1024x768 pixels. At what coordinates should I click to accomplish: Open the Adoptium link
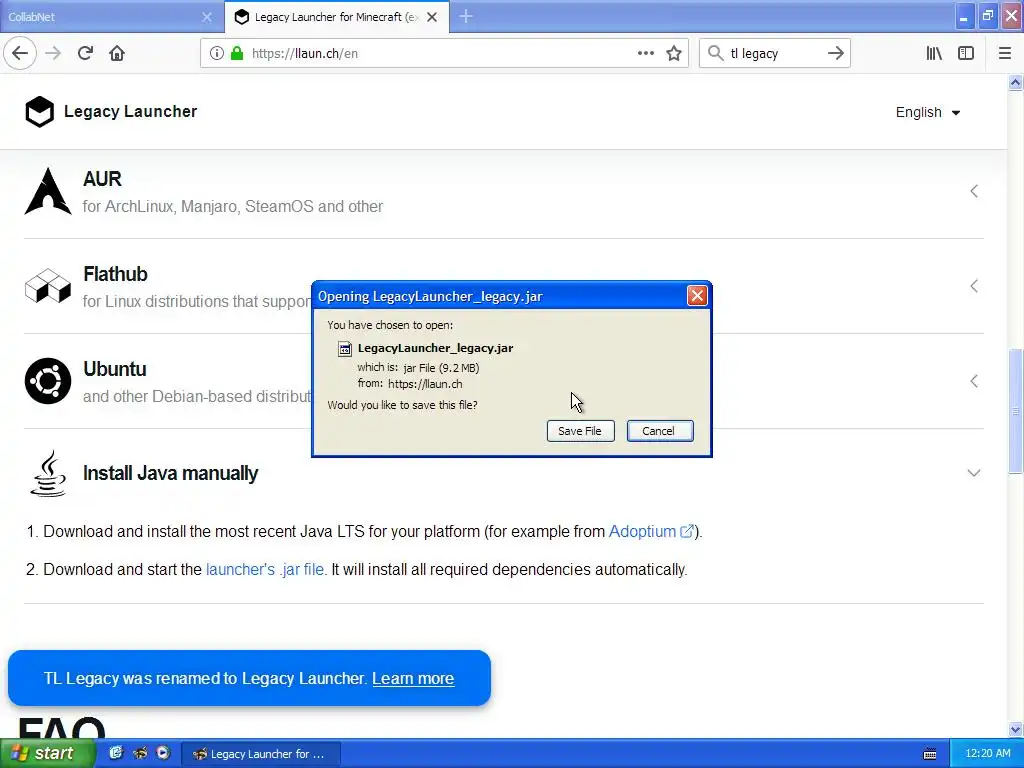pyautogui.click(x=650, y=532)
